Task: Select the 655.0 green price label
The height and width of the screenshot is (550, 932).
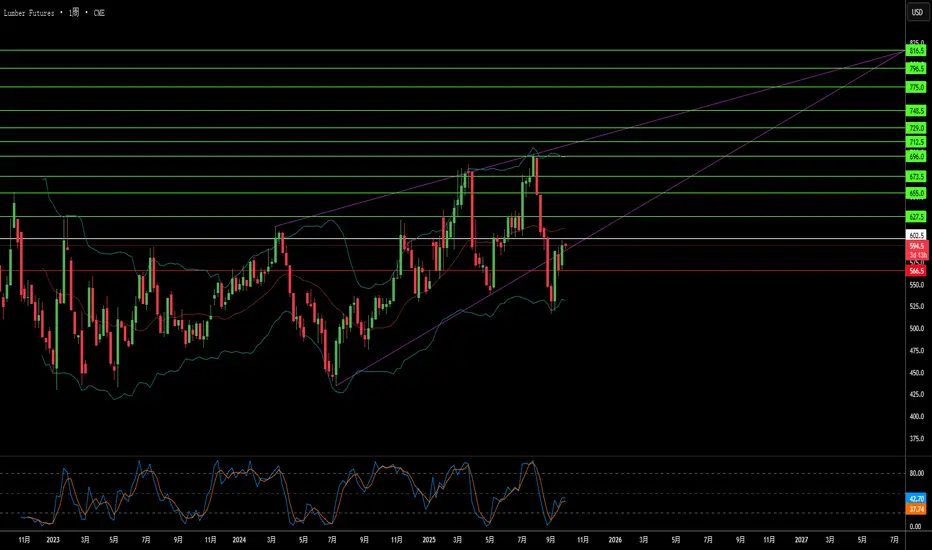Action: click(x=917, y=194)
